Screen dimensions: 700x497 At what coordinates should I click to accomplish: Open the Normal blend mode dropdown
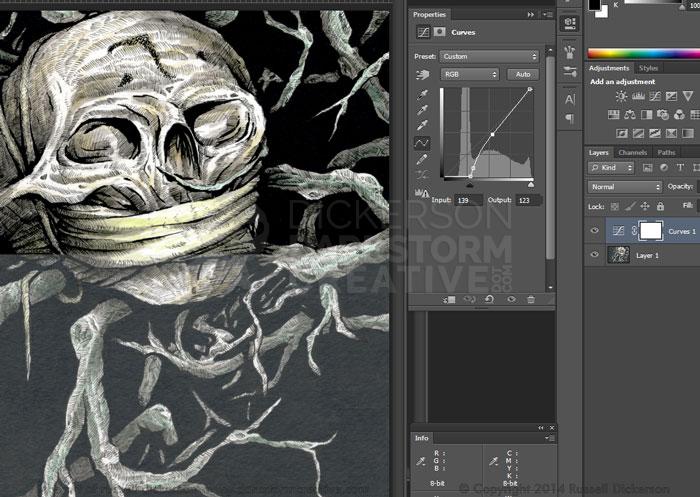click(x=624, y=187)
